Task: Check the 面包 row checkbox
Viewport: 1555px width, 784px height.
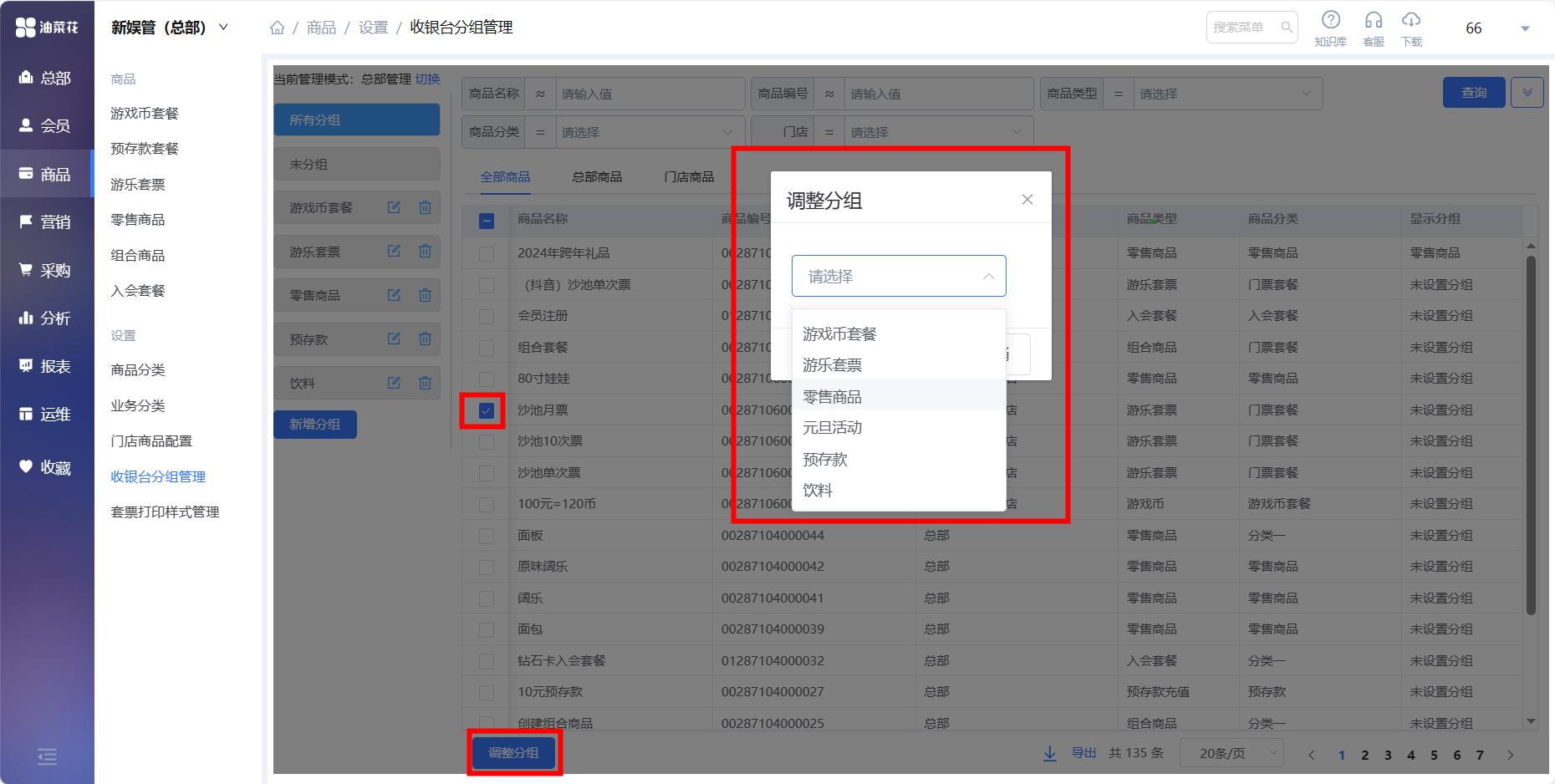Action: point(487,630)
